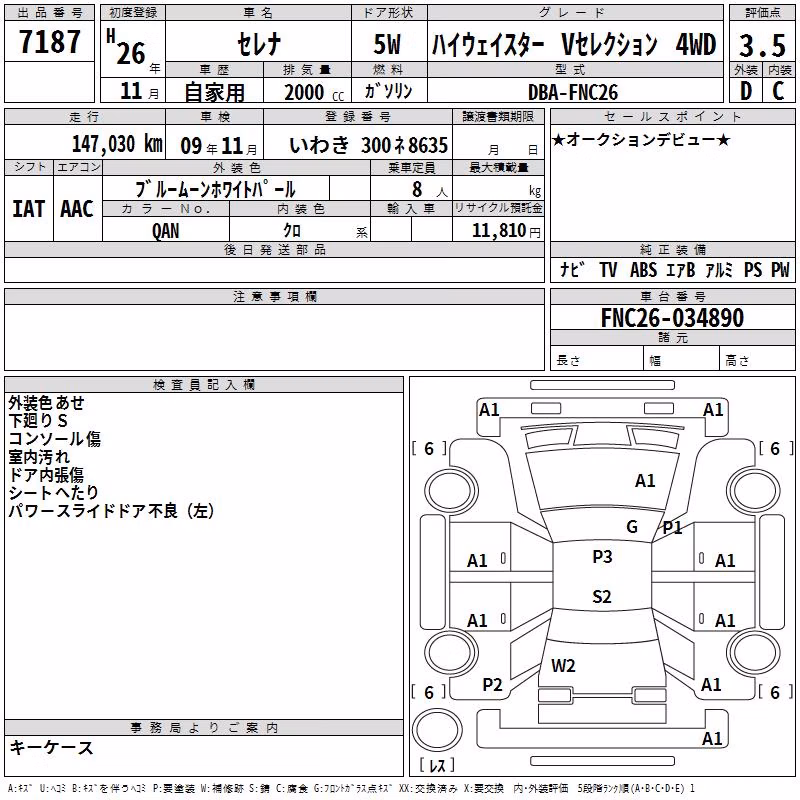
Task: Click the P2 mark on diagram
Action: pos(492,685)
